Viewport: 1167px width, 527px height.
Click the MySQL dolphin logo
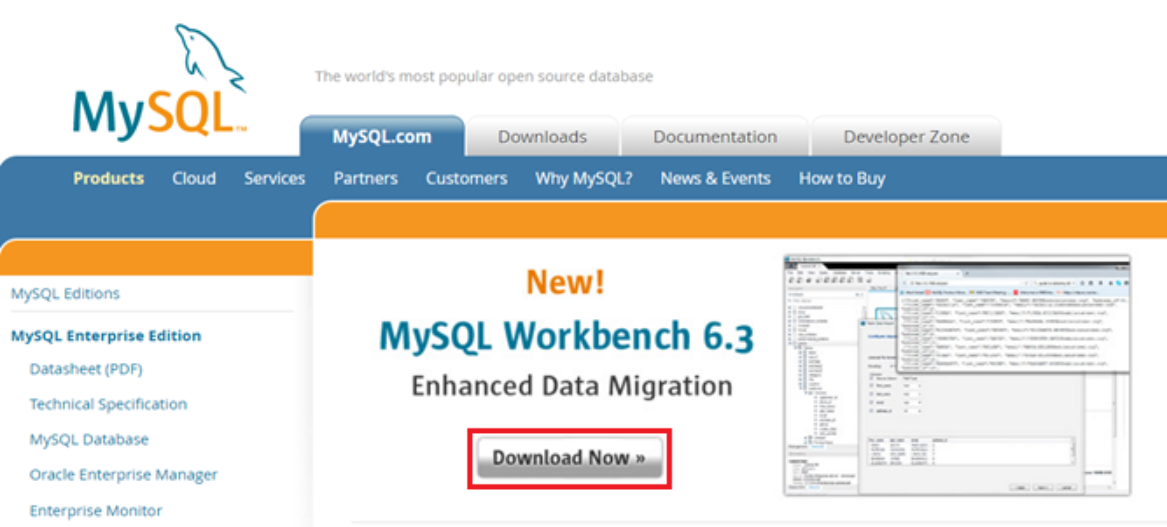pos(160,82)
